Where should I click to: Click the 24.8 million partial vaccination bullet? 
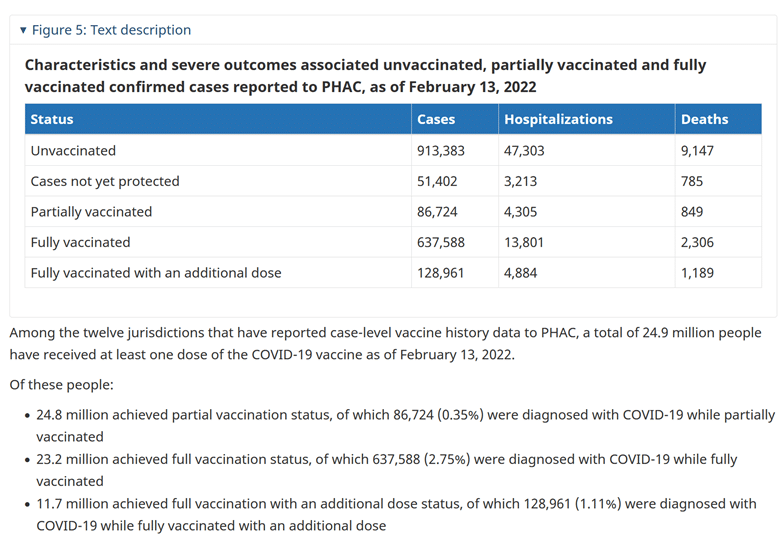(x=405, y=426)
